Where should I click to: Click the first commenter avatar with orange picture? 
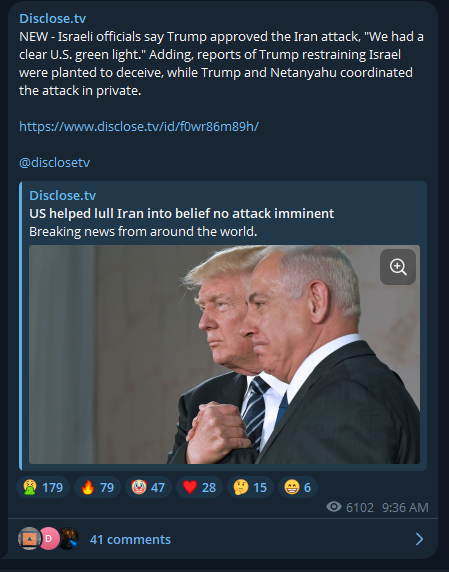[x=29, y=538]
